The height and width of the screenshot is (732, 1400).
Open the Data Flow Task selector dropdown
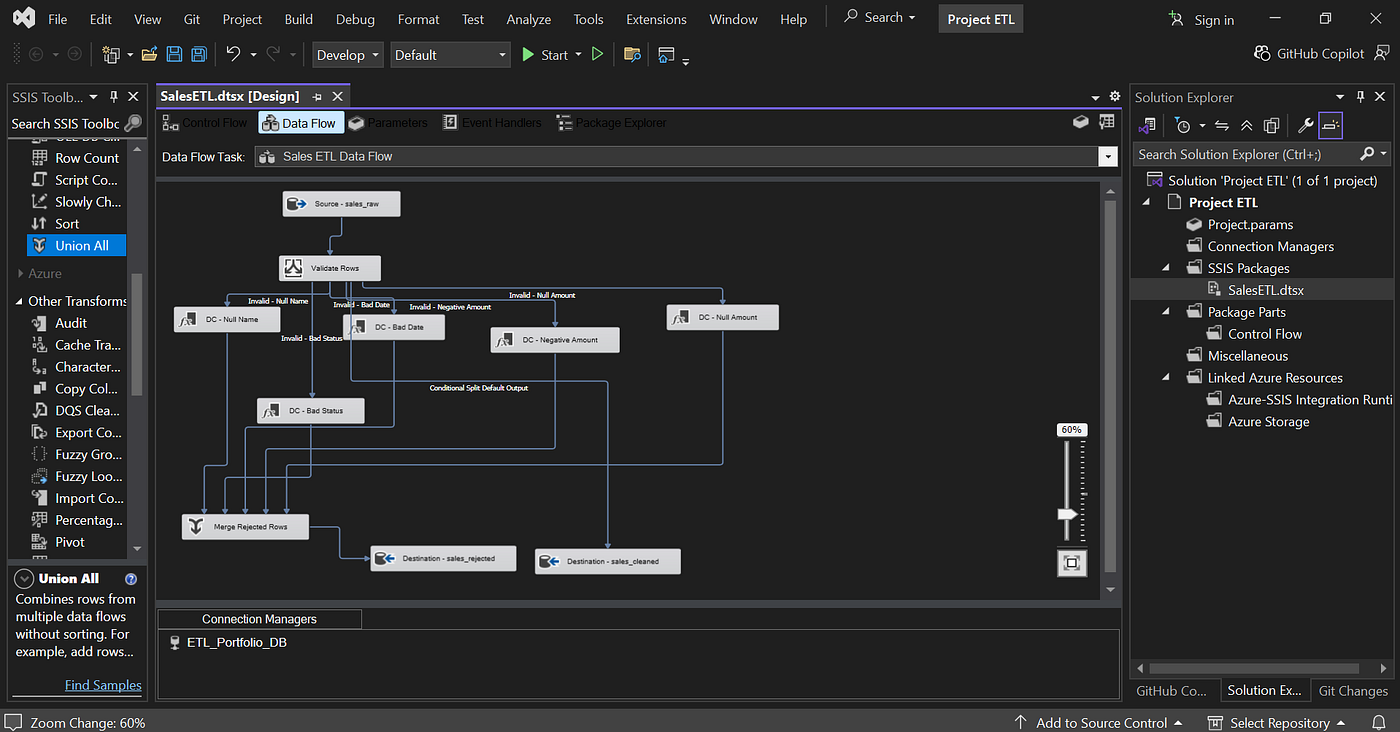coord(1107,157)
